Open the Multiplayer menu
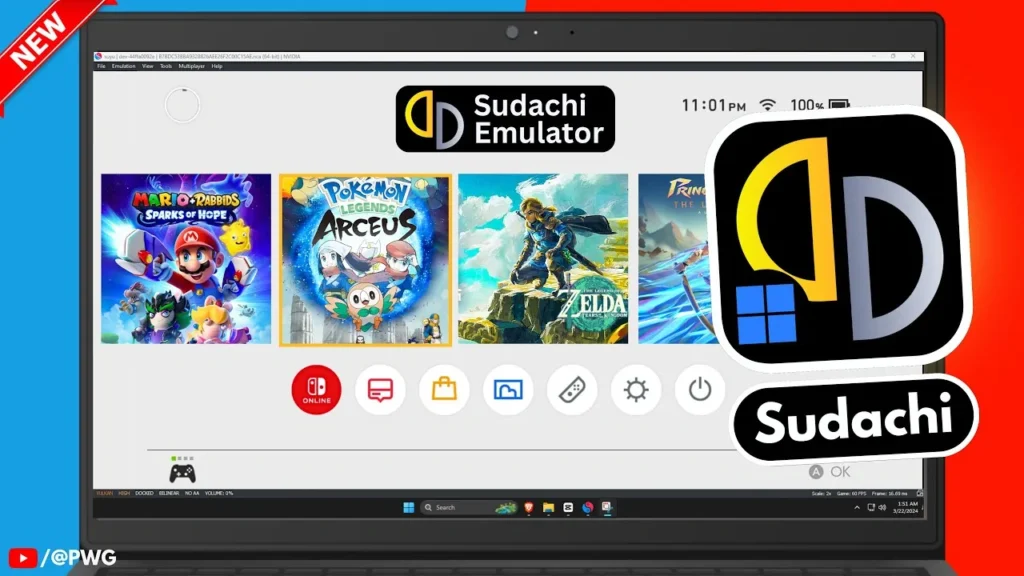 tap(191, 68)
